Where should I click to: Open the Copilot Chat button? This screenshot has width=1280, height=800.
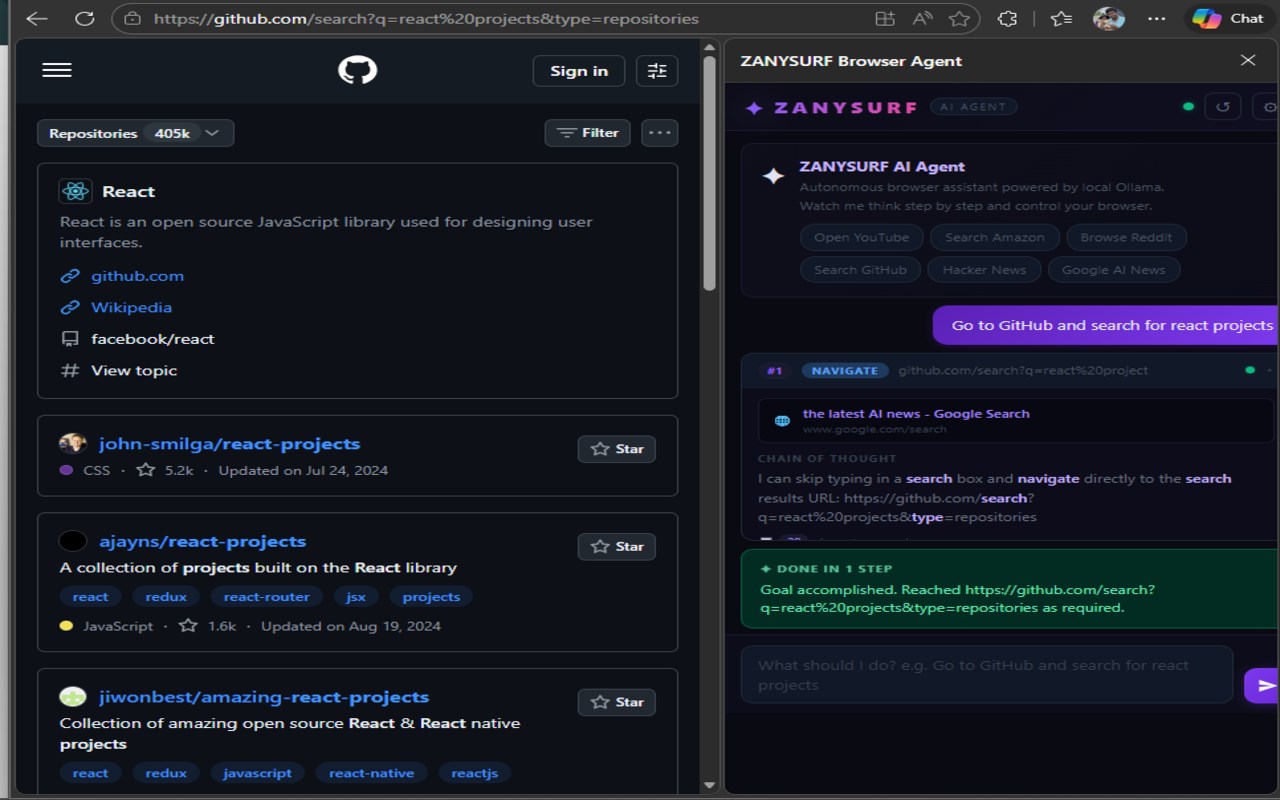pyautogui.click(x=1229, y=18)
